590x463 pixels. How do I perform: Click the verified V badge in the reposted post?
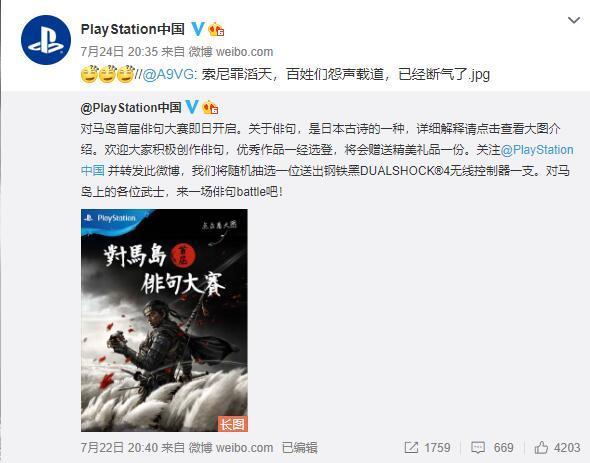coord(192,107)
